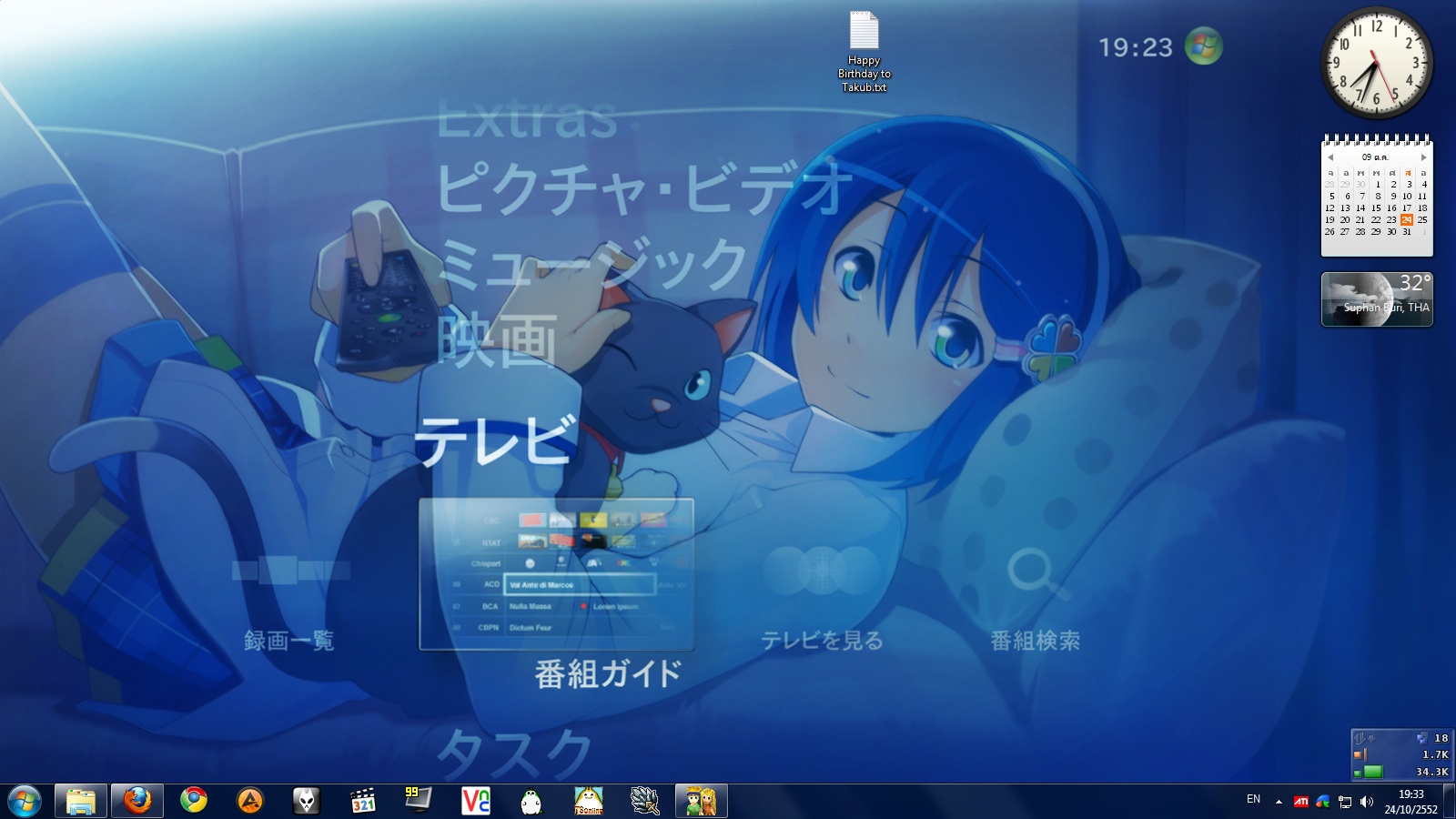1456x819 pixels.
Task: Open the volume speaker tray icon
Action: (x=1366, y=802)
